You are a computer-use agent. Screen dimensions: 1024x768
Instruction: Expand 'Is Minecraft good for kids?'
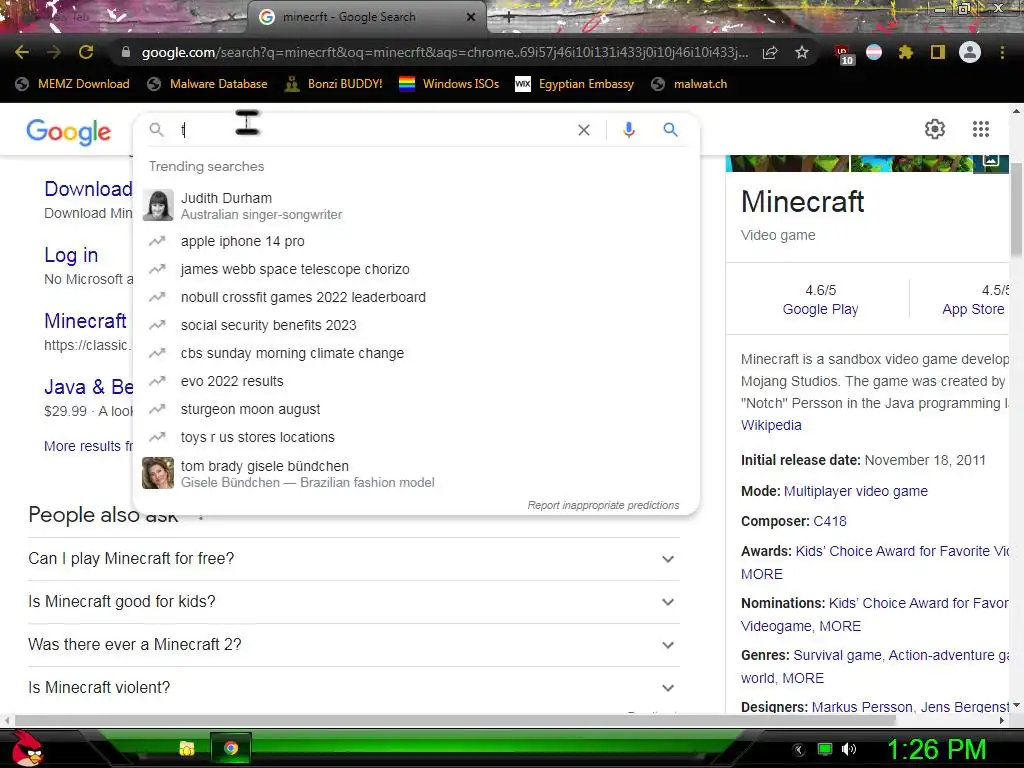click(354, 602)
